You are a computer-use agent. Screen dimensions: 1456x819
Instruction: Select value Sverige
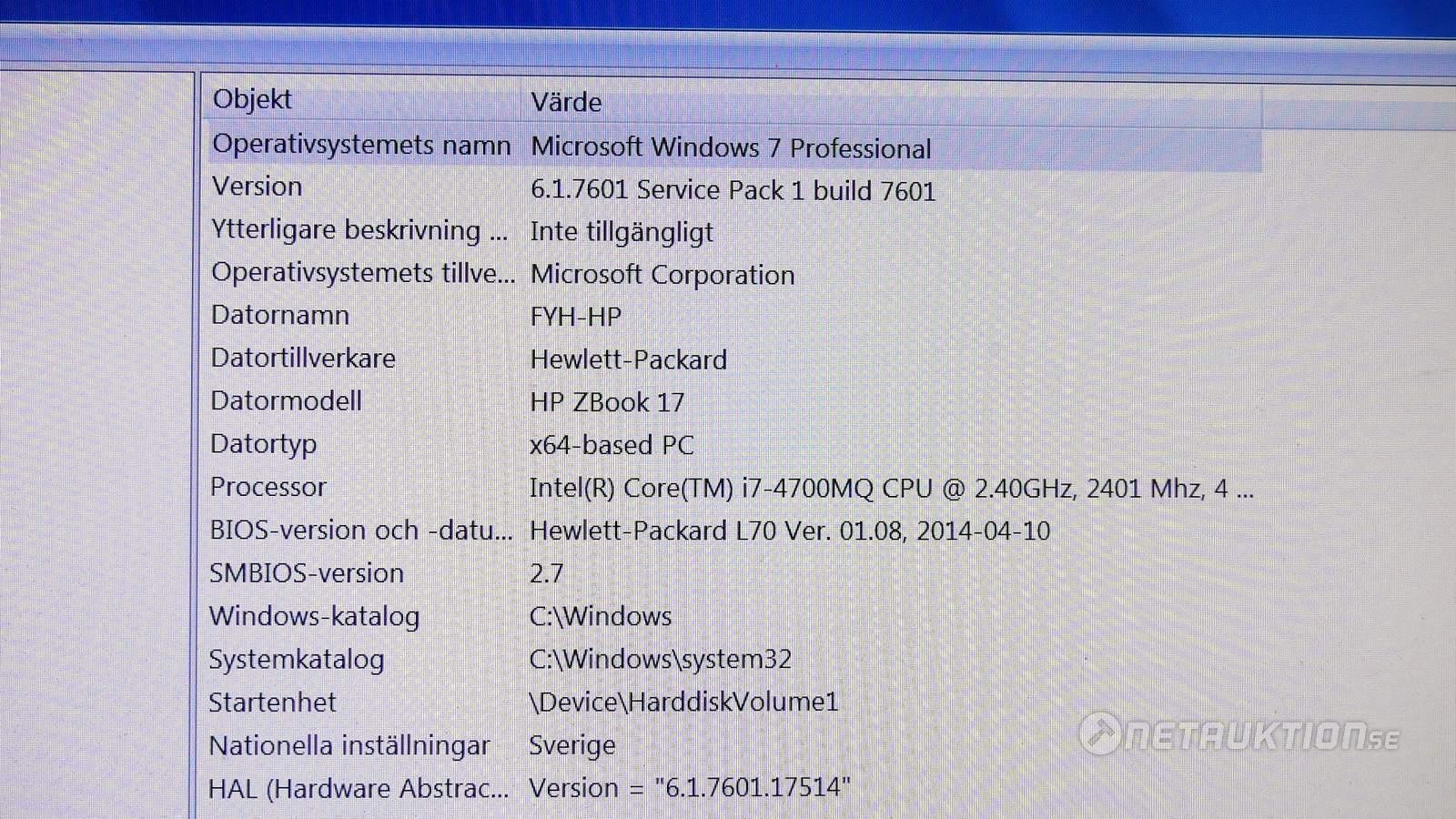(x=572, y=745)
